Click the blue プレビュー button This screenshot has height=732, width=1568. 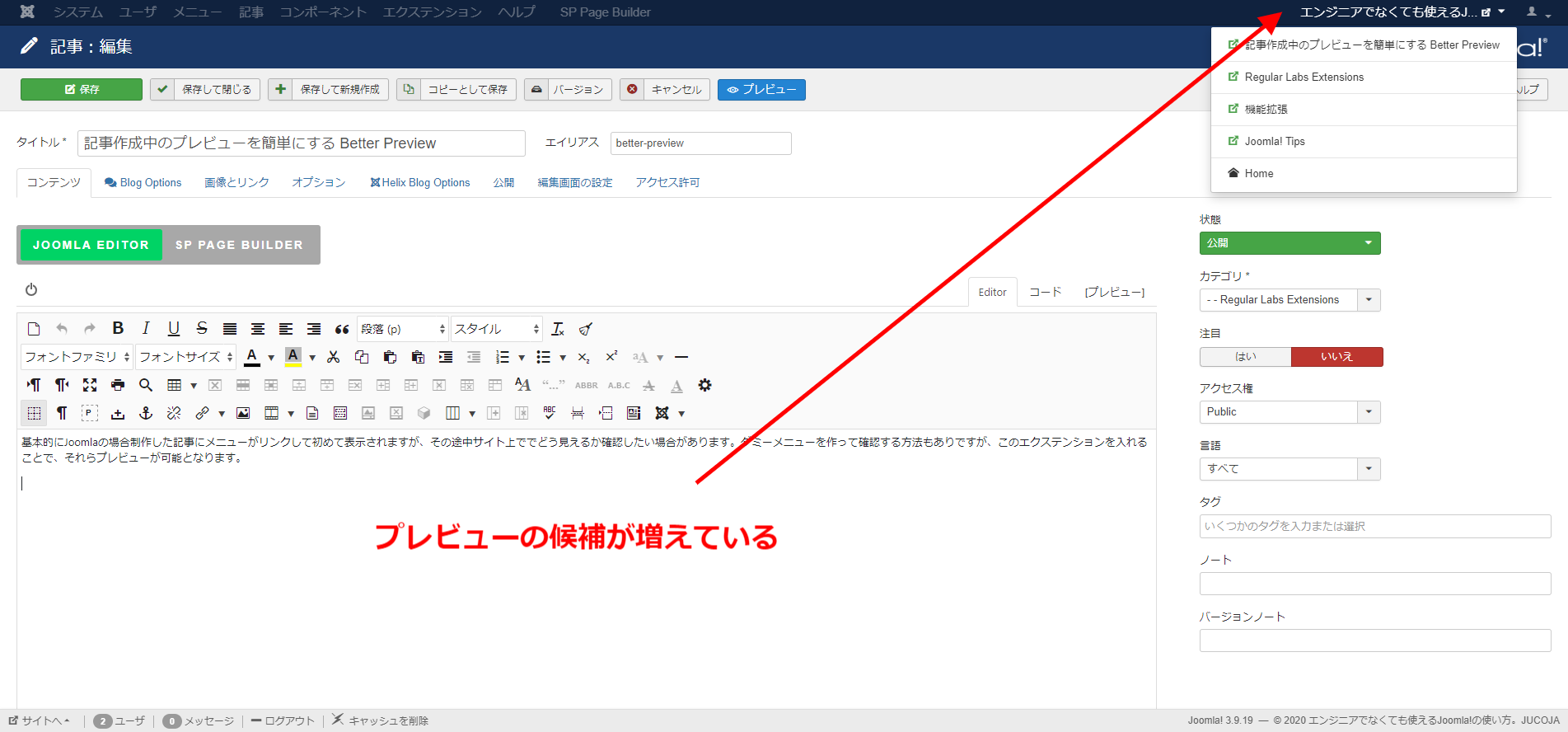tap(761, 89)
